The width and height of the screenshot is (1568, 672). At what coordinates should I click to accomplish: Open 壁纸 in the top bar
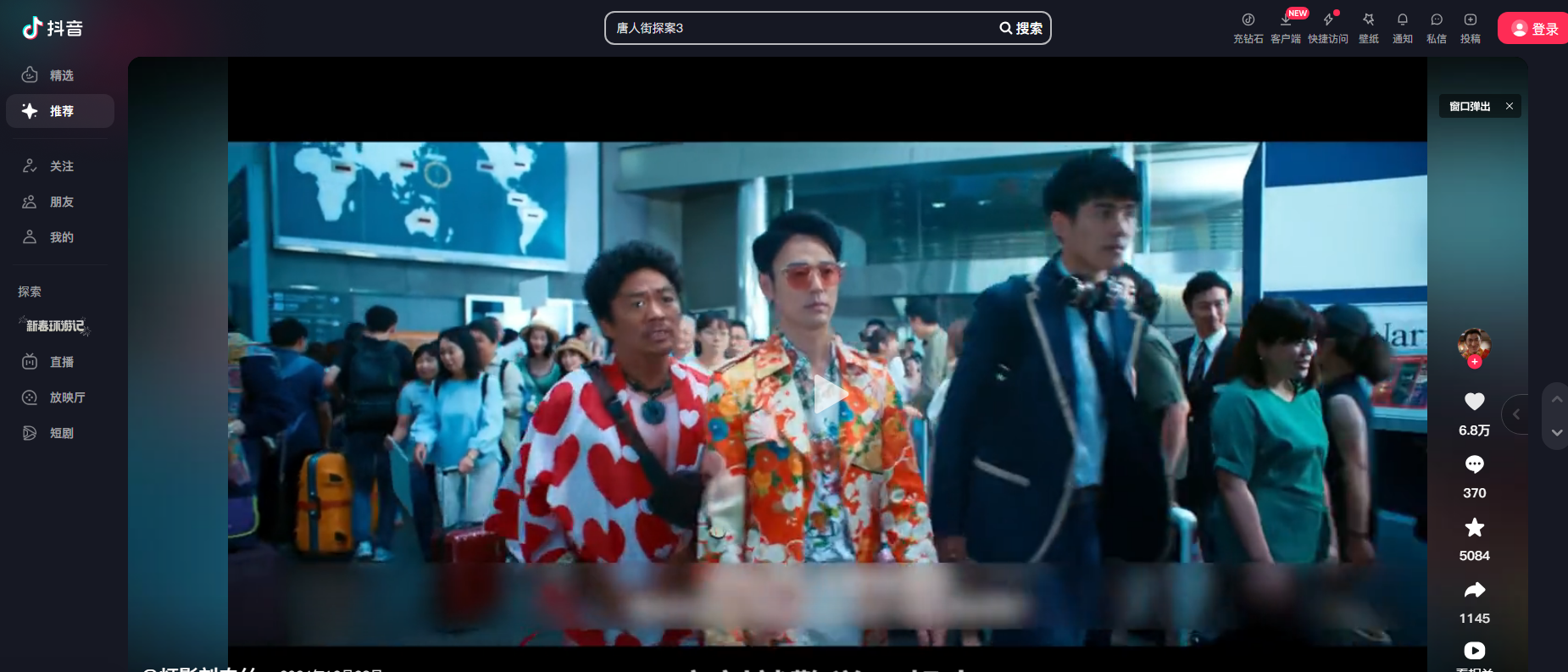[1369, 28]
